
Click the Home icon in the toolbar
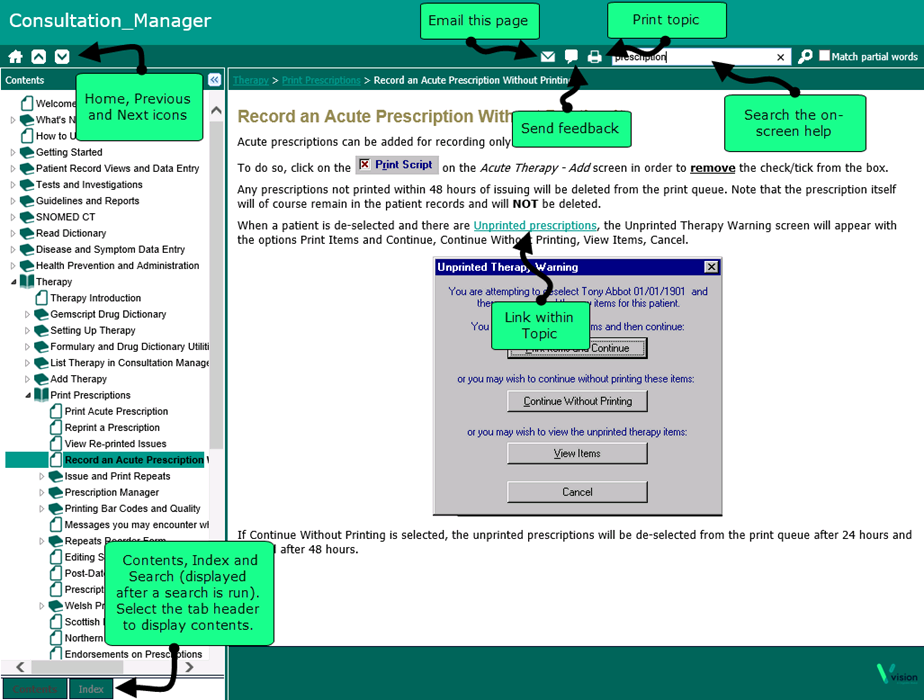15,57
